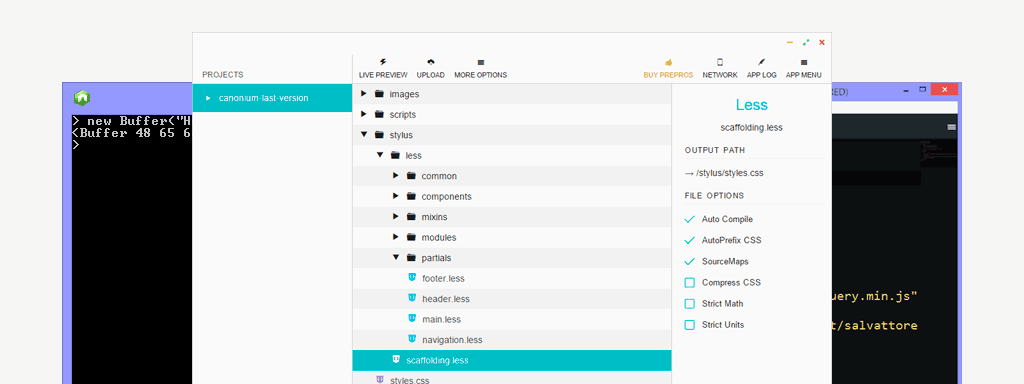Click the scaffolding.less file icon

pyautogui.click(x=396, y=359)
